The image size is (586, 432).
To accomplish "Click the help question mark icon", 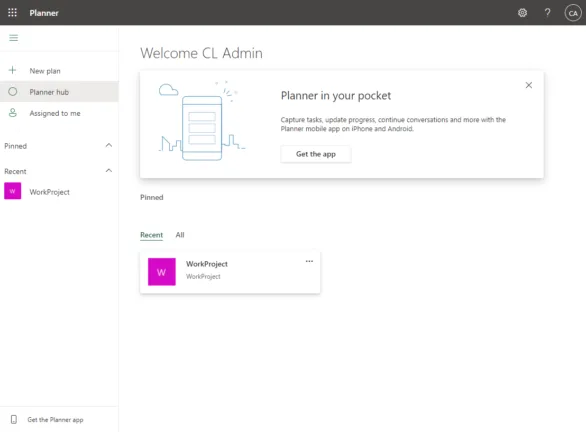I will click(547, 13).
